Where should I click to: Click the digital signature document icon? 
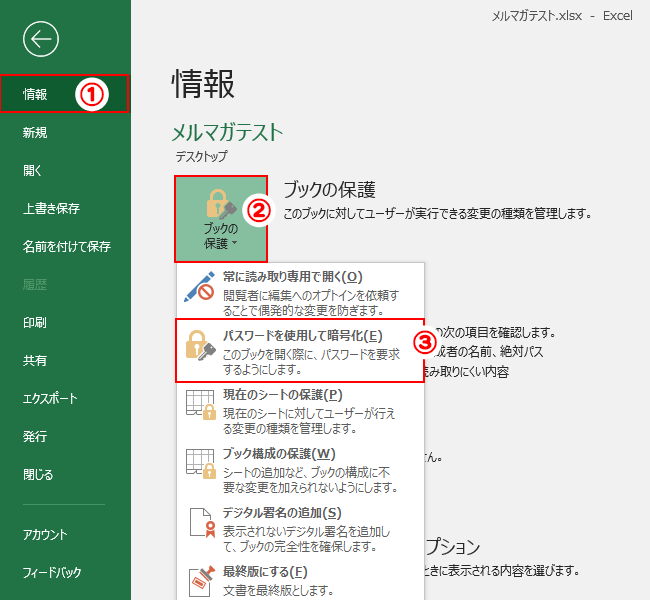pyautogui.click(x=201, y=522)
